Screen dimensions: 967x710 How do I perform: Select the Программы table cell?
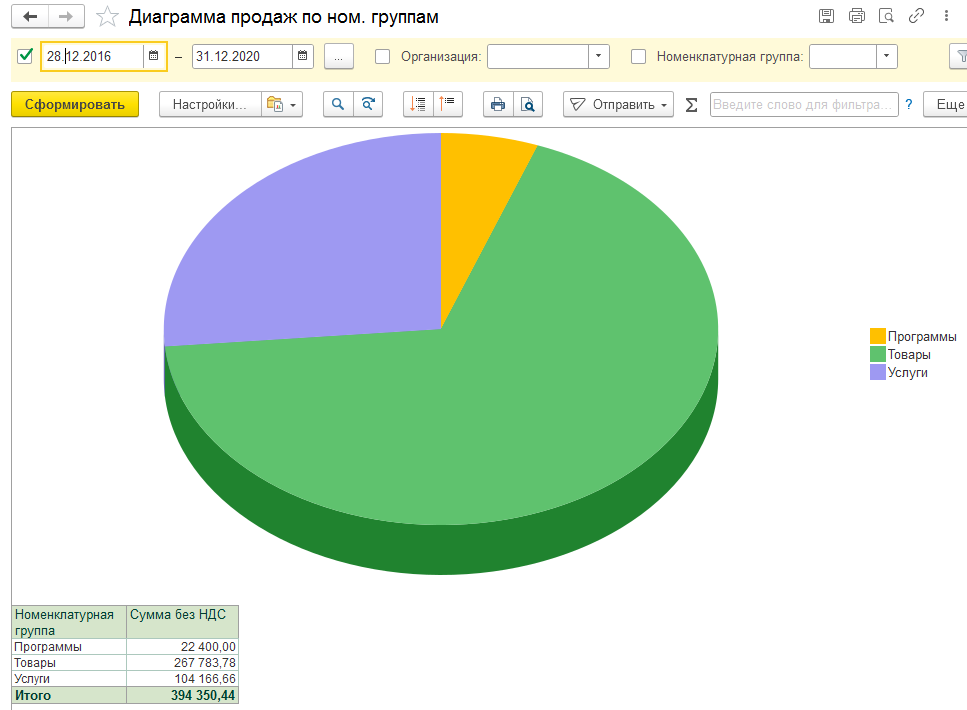tap(69, 646)
